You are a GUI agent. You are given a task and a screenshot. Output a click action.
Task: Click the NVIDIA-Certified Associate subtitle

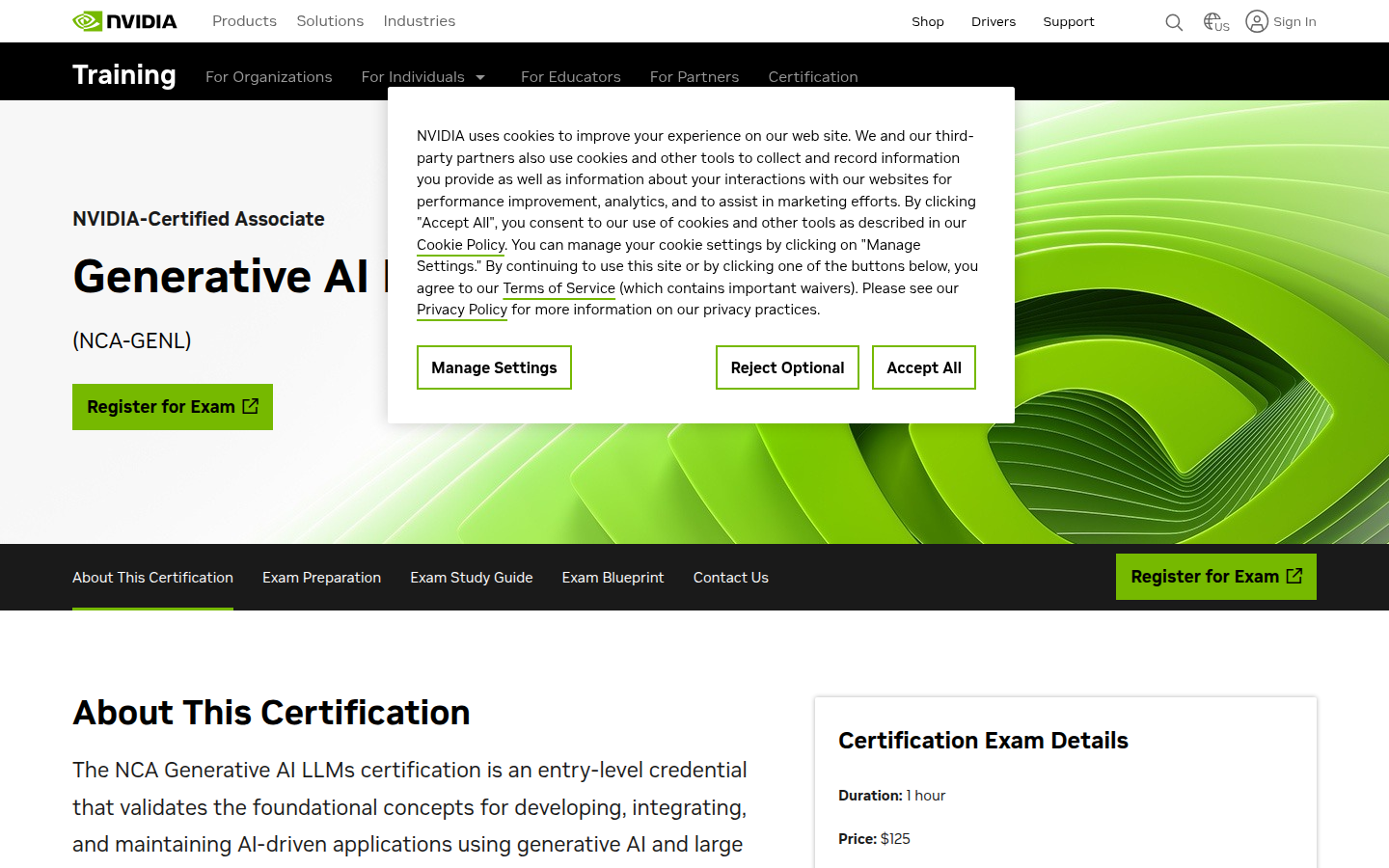199,219
